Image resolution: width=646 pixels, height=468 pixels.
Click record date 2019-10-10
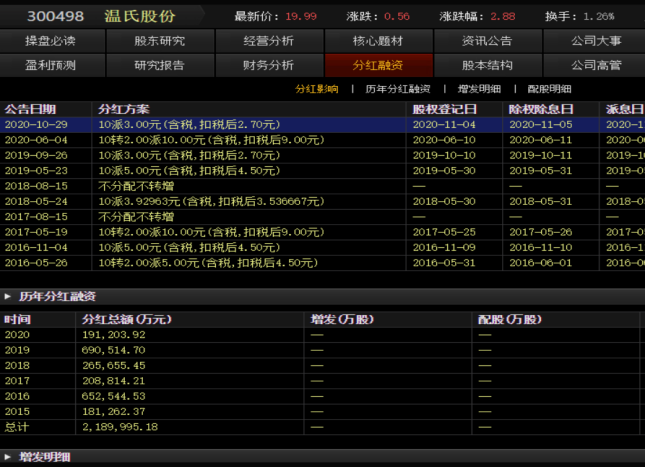pos(444,155)
